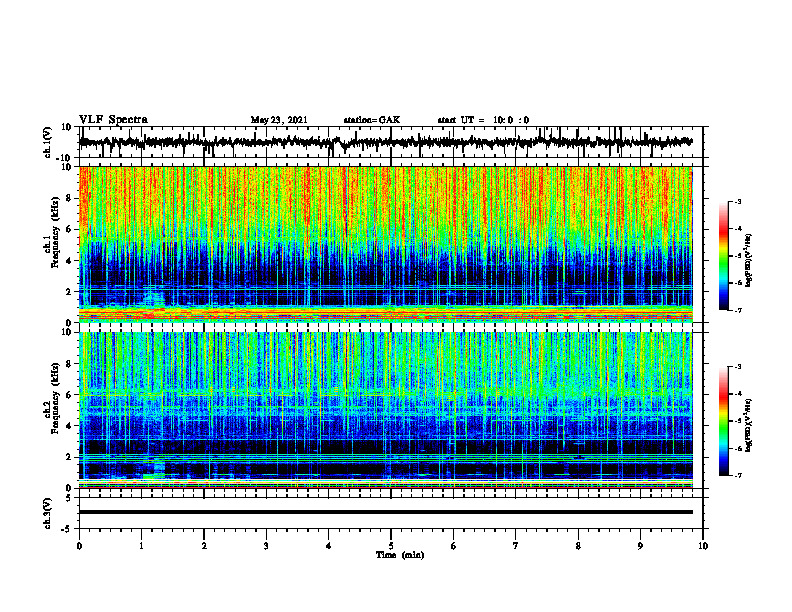The image size is (792, 612).
Task: Click the ch.1 spectrogram "2" kHz tick label
Action: pos(69,292)
